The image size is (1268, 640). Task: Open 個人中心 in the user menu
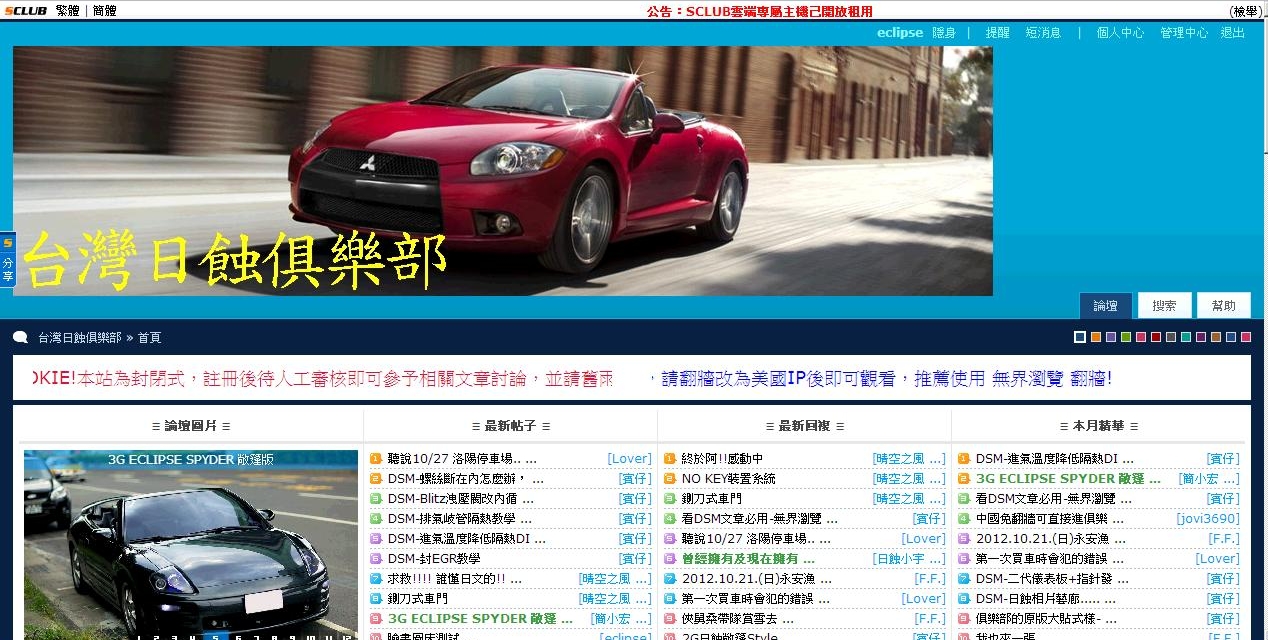[x=1120, y=32]
